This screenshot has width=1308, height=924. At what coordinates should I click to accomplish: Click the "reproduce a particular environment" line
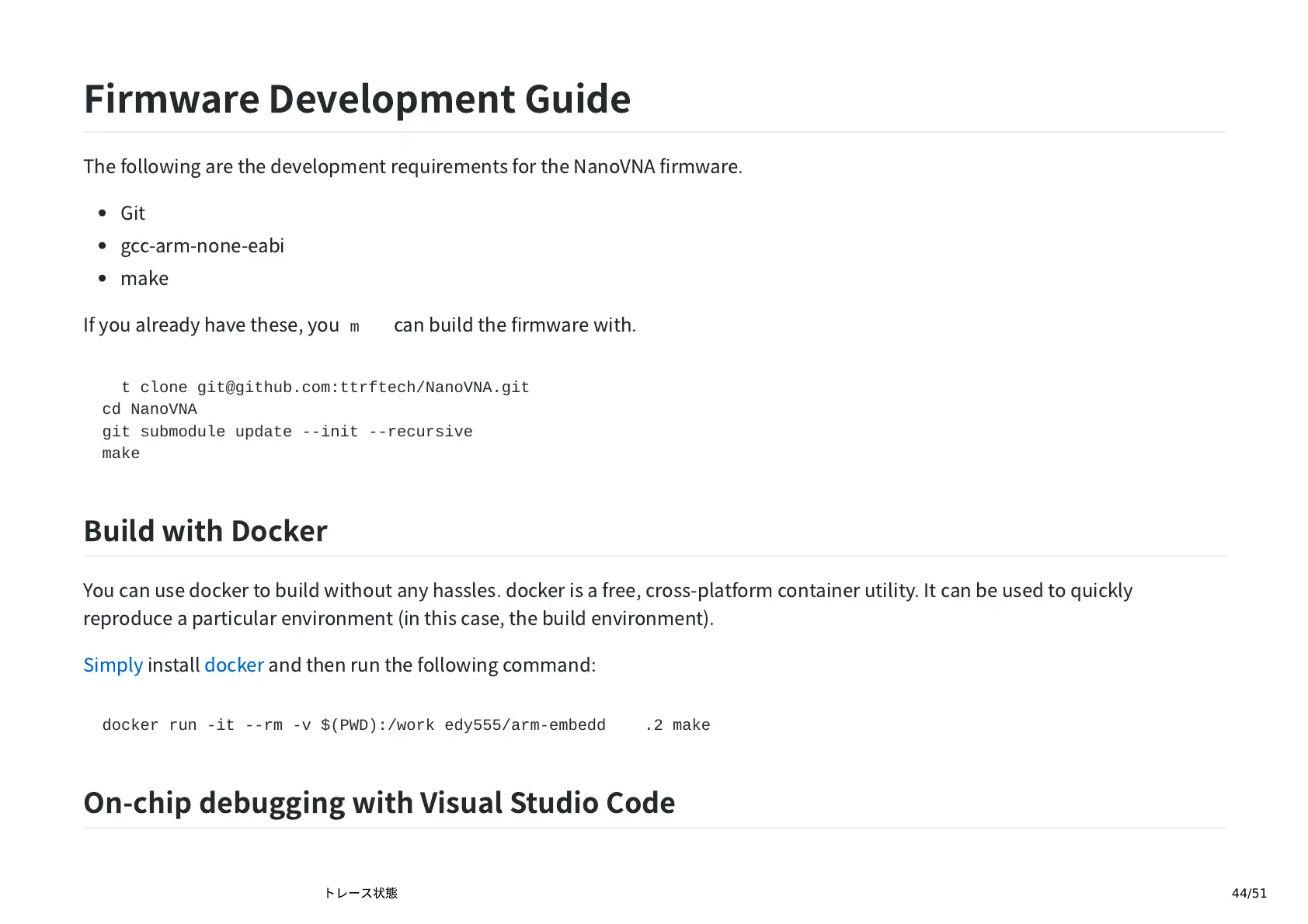[398, 619]
